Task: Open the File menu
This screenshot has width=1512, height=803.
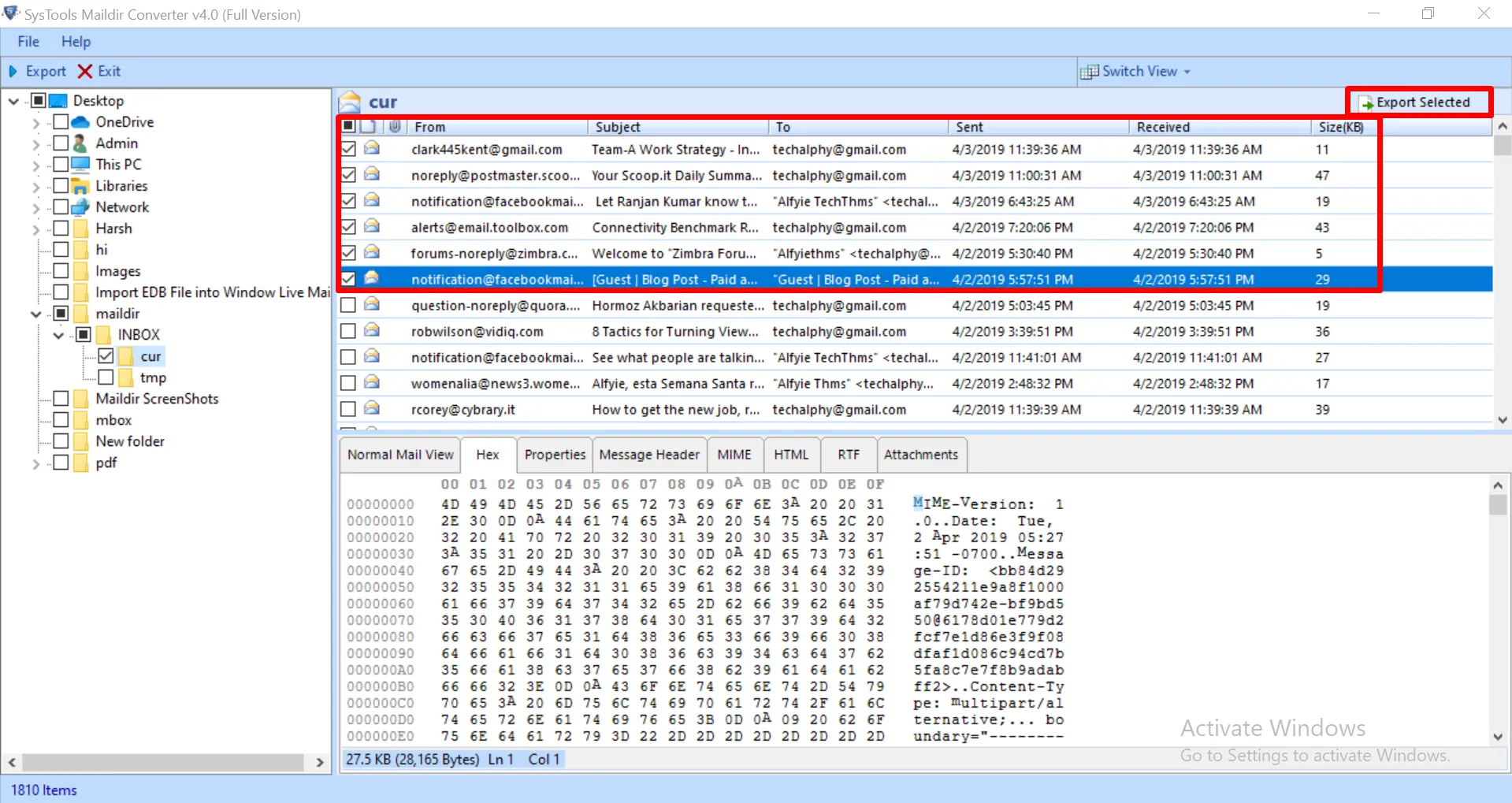Action: pyautogui.click(x=28, y=42)
